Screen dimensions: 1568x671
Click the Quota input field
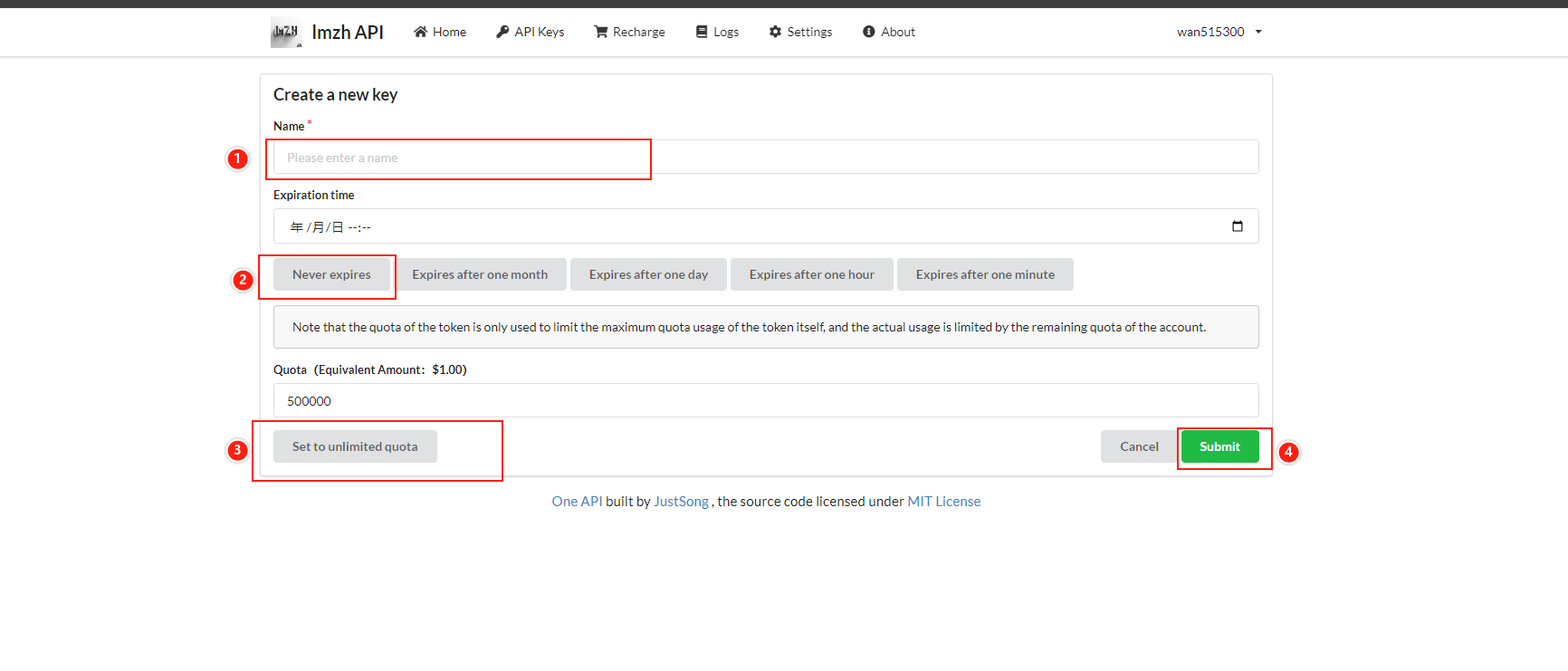click(x=765, y=400)
